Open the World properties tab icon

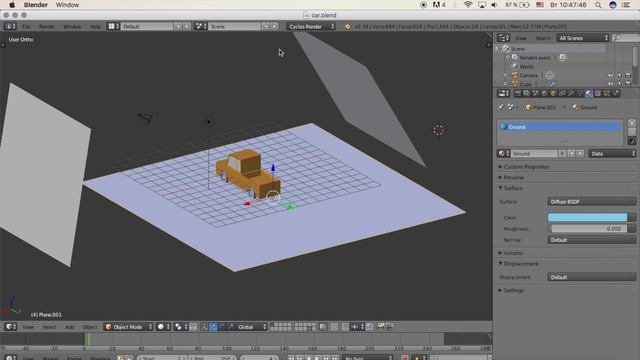click(x=544, y=93)
